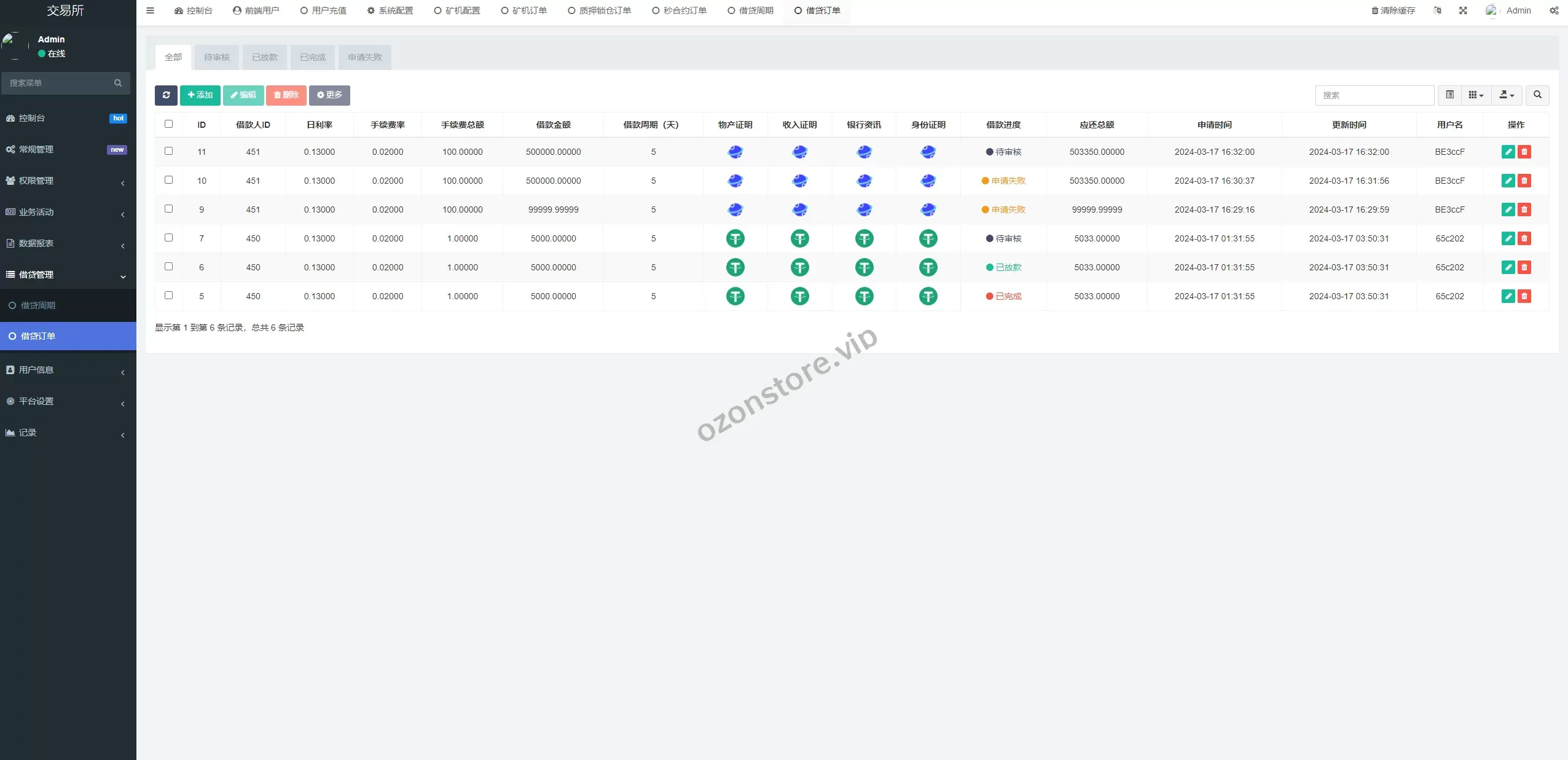
Task: Tick the checkbox for order ID 10
Action: tap(169, 180)
